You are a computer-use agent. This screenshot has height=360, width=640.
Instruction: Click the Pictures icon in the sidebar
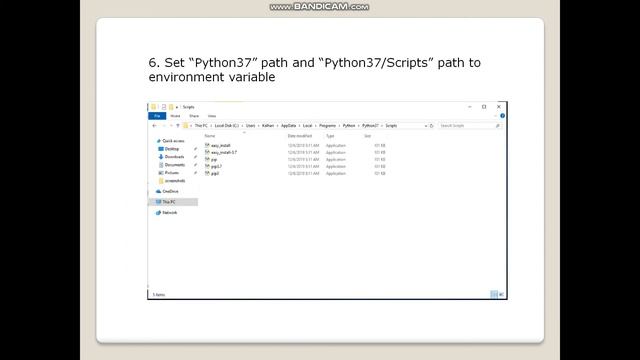coord(161,173)
